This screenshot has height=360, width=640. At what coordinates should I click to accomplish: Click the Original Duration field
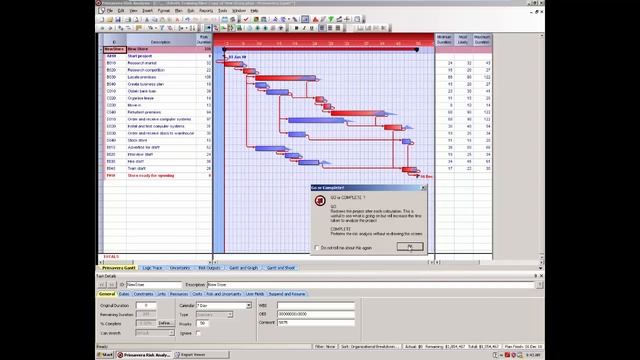pyautogui.click(x=146, y=305)
